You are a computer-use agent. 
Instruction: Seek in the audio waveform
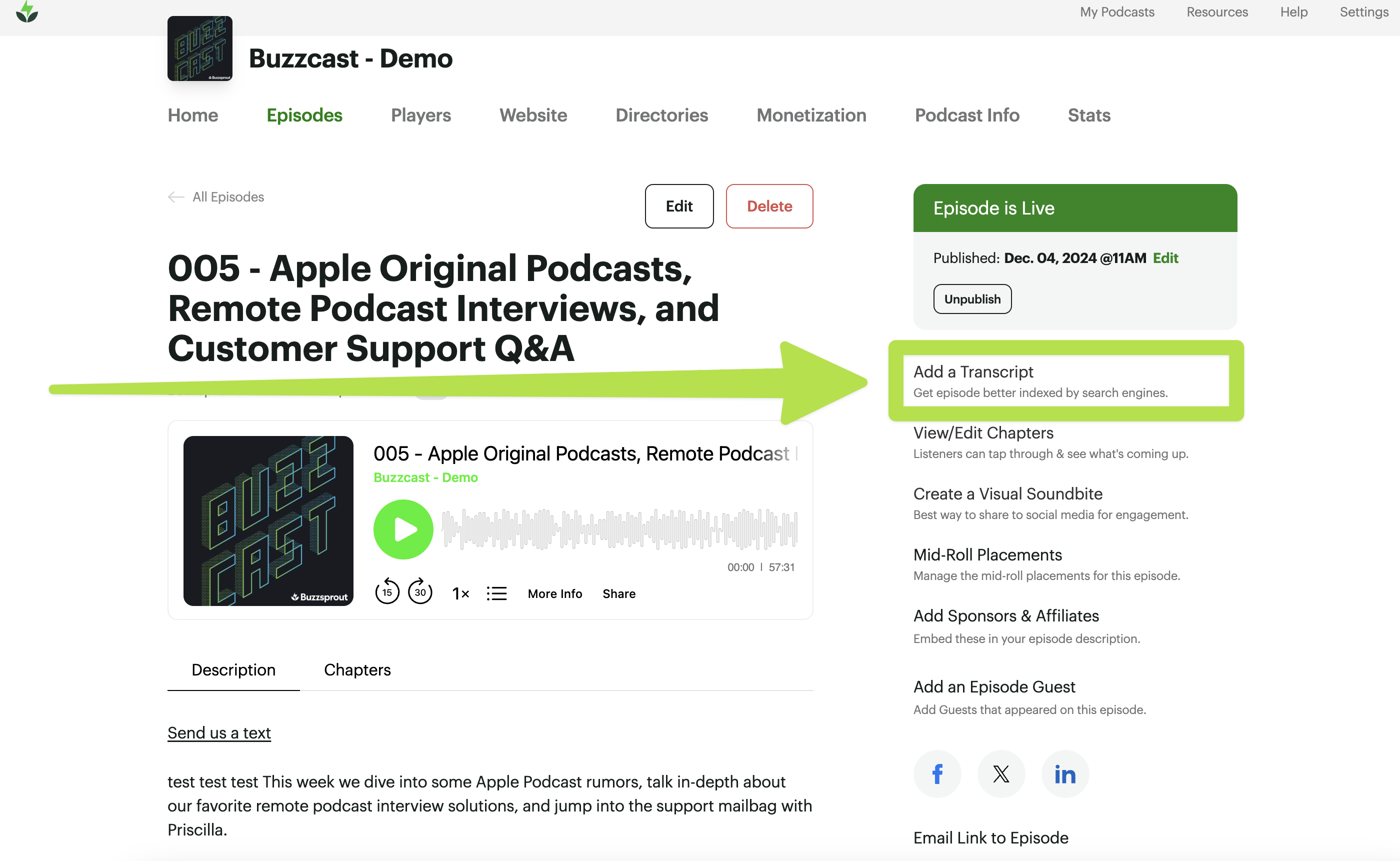click(619, 529)
